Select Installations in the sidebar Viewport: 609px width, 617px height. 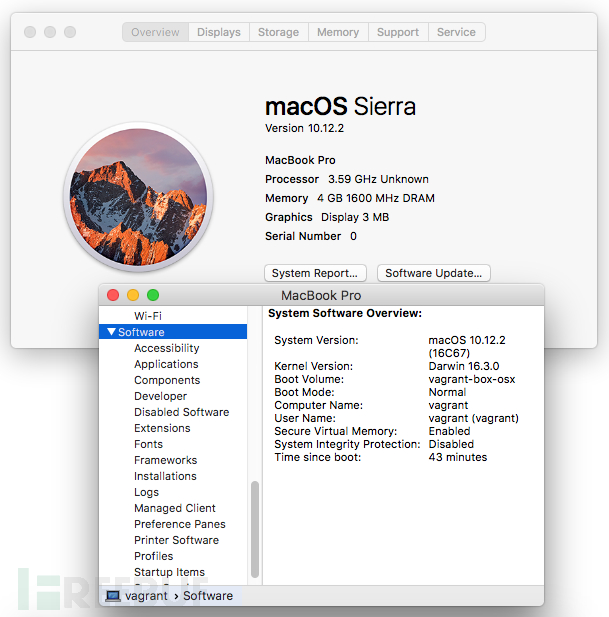point(165,476)
